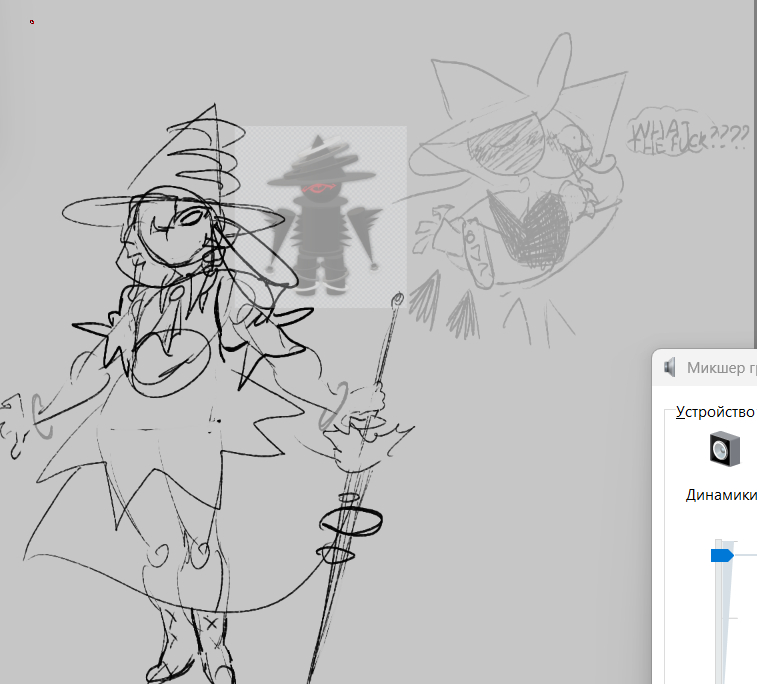Click the wide hat brim of the black sketch
This screenshot has width=757, height=684.
120,210
